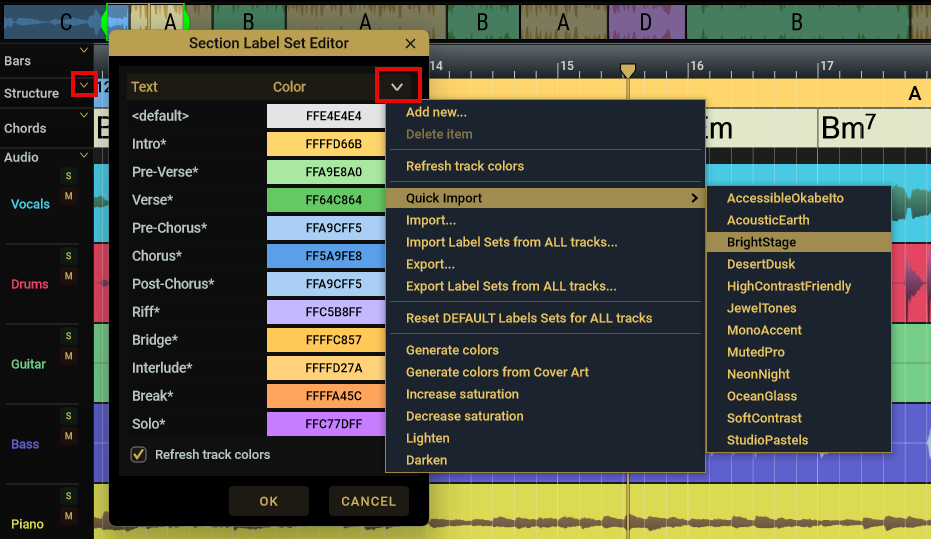Click the CANCEL button
This screenshot has width=931, height=539.
click(x=369, y=501)
